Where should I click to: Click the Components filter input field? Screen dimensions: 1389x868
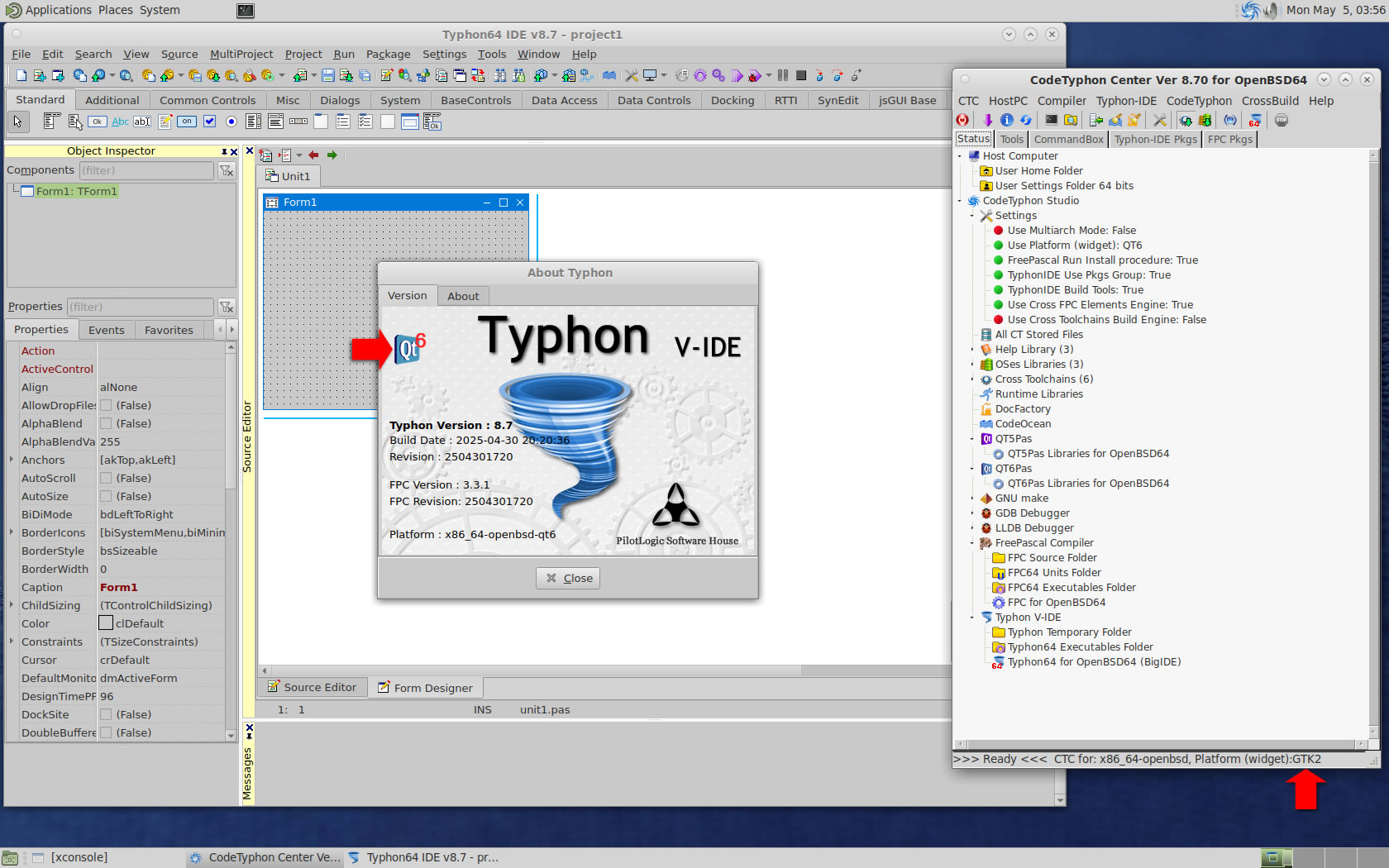pos(146,170)
